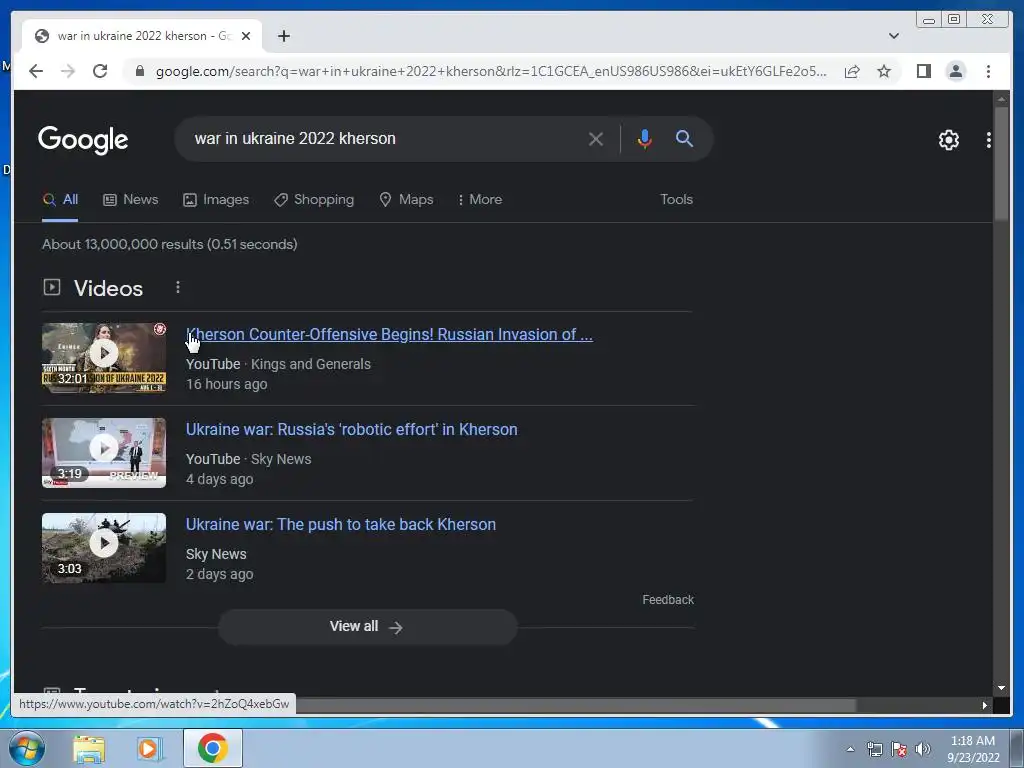Image resolution: width=1024 pixels, height=768 pixels.
Task: Click the horizontal scrollbar right arrow
Action: (985, 705)
